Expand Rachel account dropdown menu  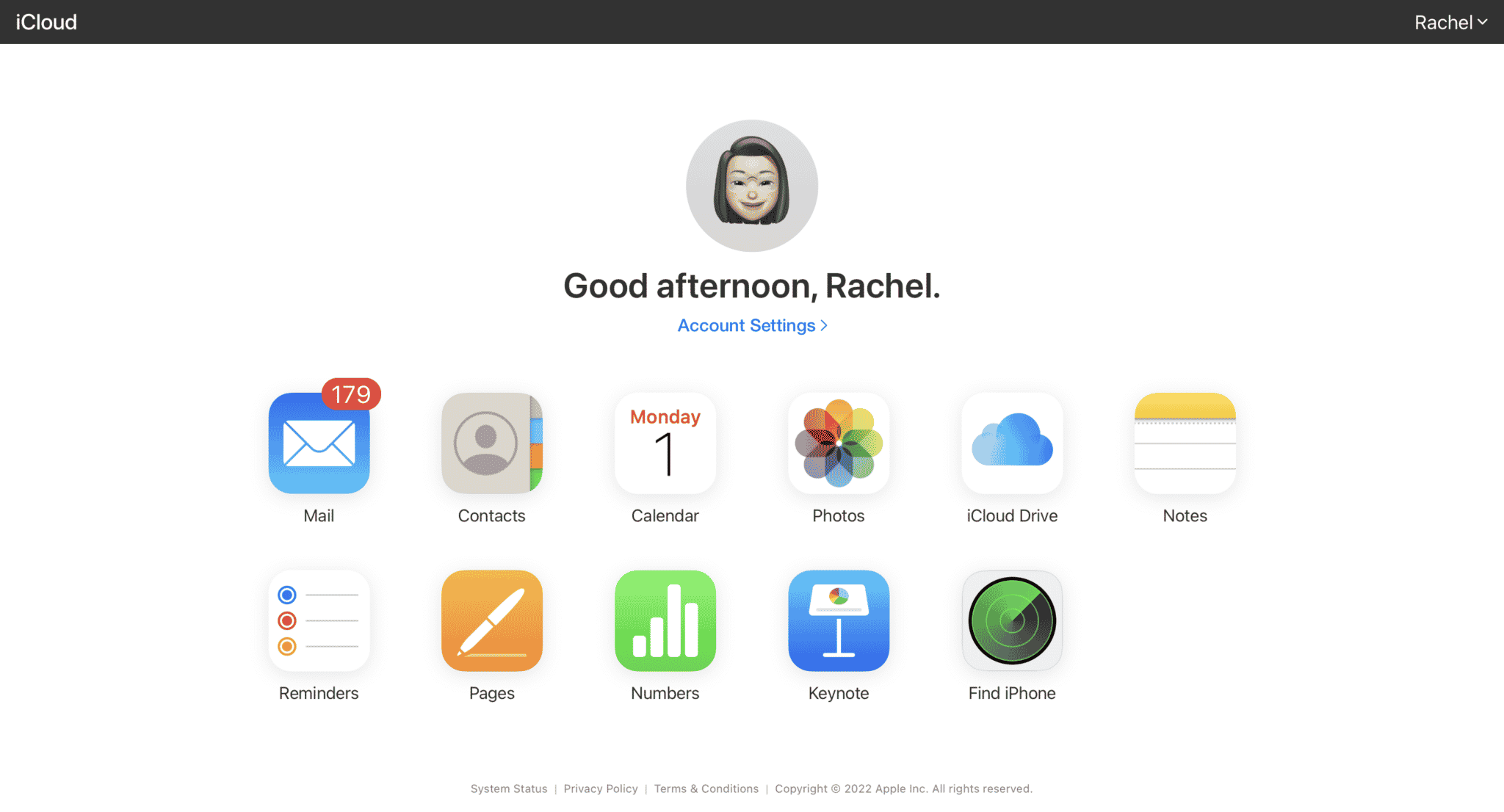[x=1451, y=22]
